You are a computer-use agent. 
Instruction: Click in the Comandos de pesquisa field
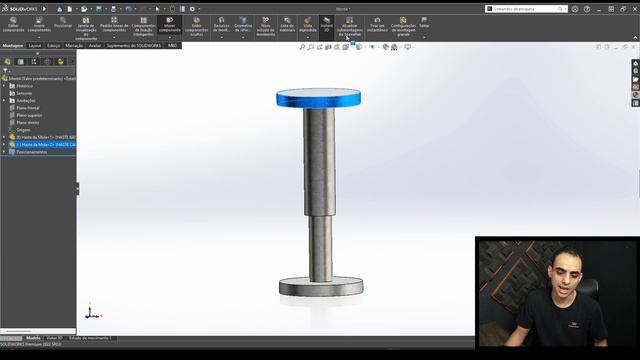pyautogui.click(x=527, y=9)
